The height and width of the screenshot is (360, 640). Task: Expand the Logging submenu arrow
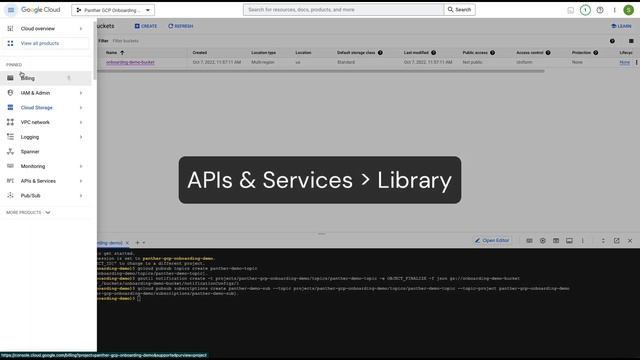click(81, 137)
